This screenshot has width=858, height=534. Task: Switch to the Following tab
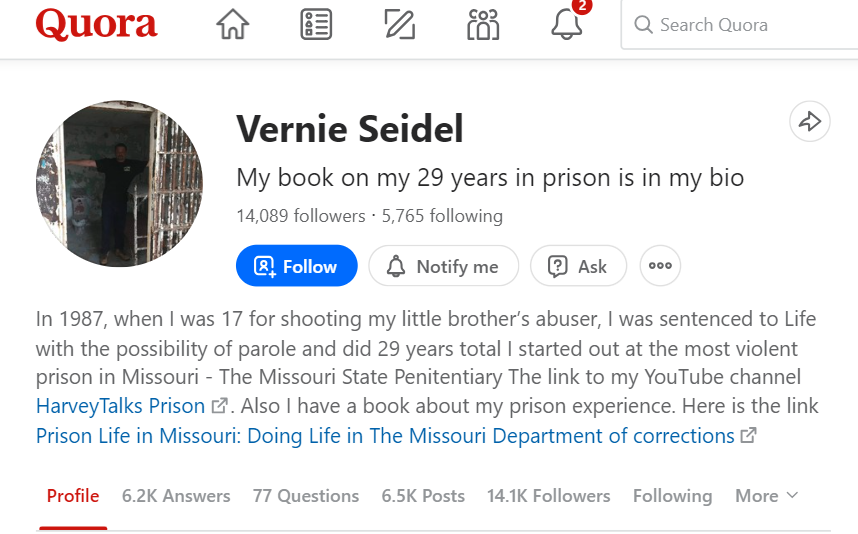point(672,496)
